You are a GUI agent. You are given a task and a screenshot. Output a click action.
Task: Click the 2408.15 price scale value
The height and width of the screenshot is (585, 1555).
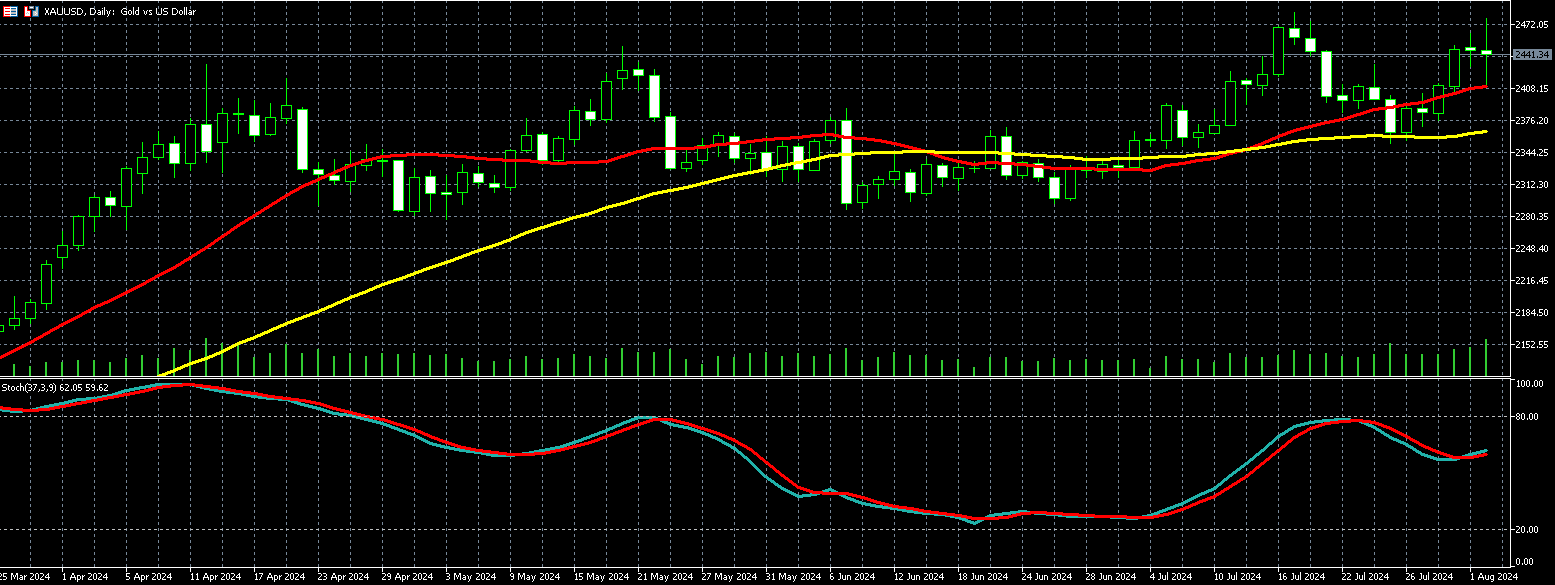pos(1532,88)
